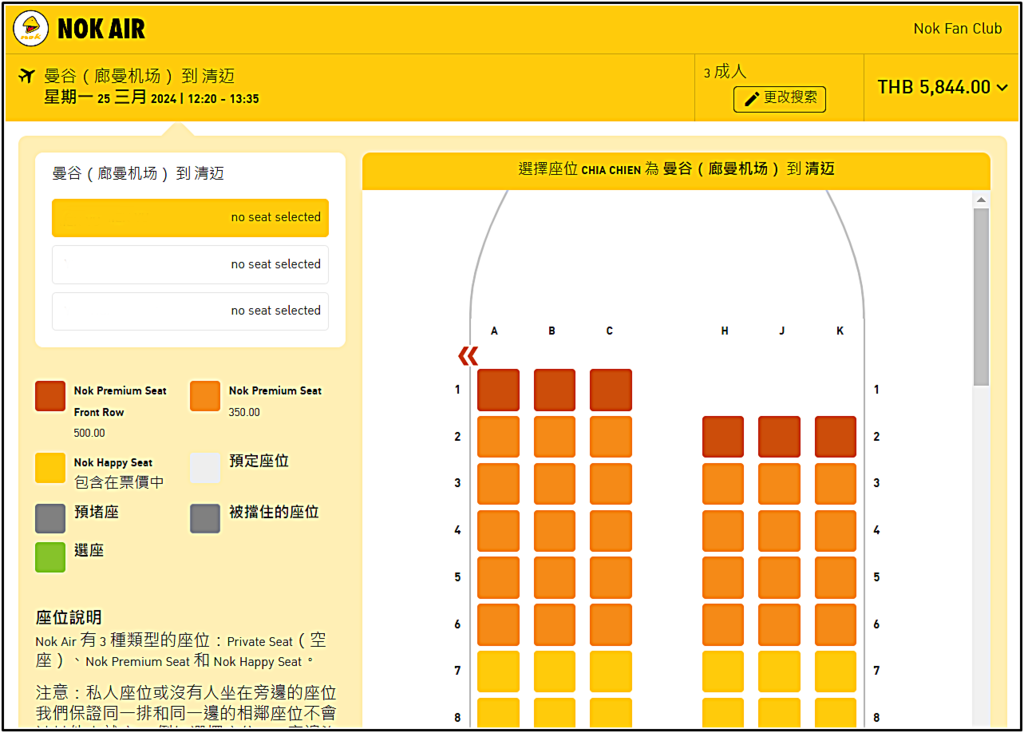The width and height of the screenshot is (1024, 733).
Task: Choose front row seat 1B
Action: [554, 390]
